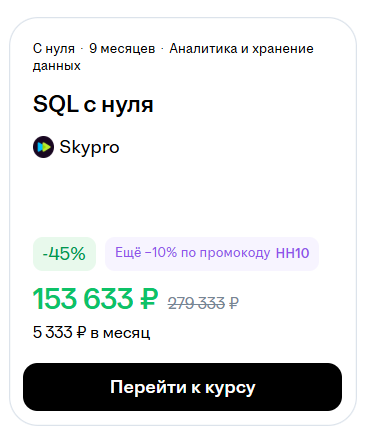Screen dimensions: 366x429
Task: Click the "9 месяцев" duration label
Action: click(122, 49)
